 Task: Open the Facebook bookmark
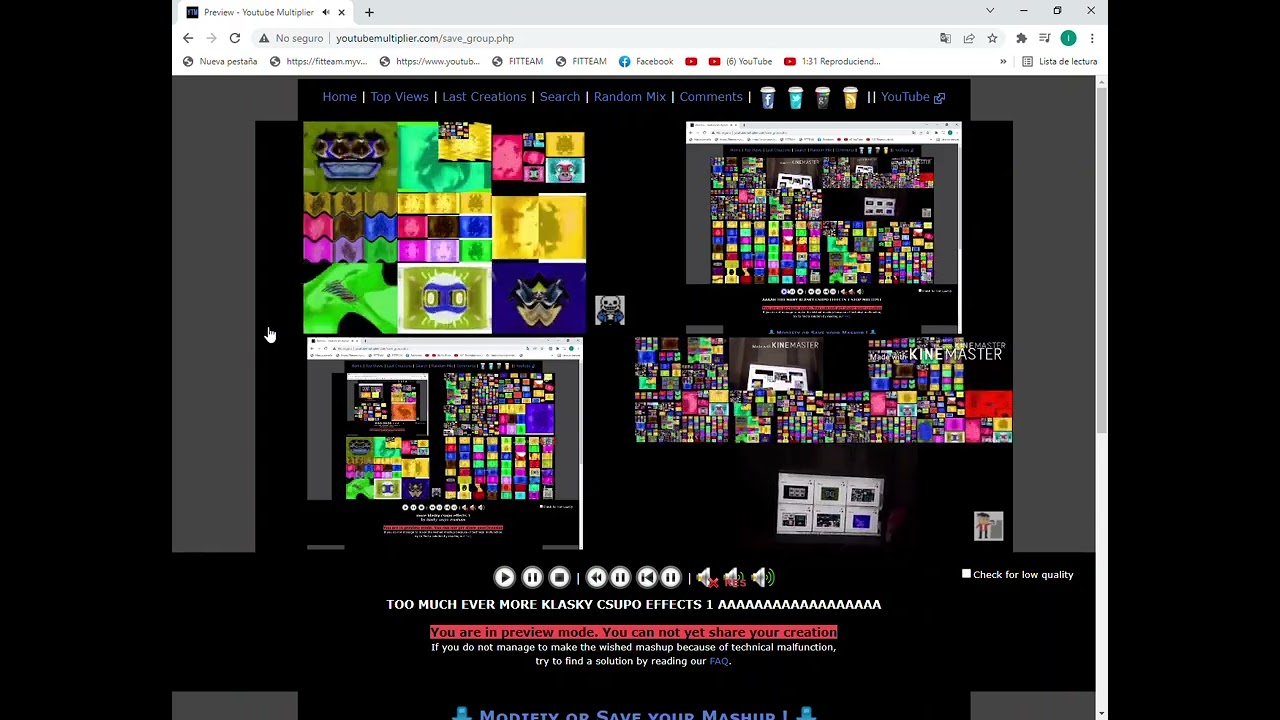click(x=646, y=61)
